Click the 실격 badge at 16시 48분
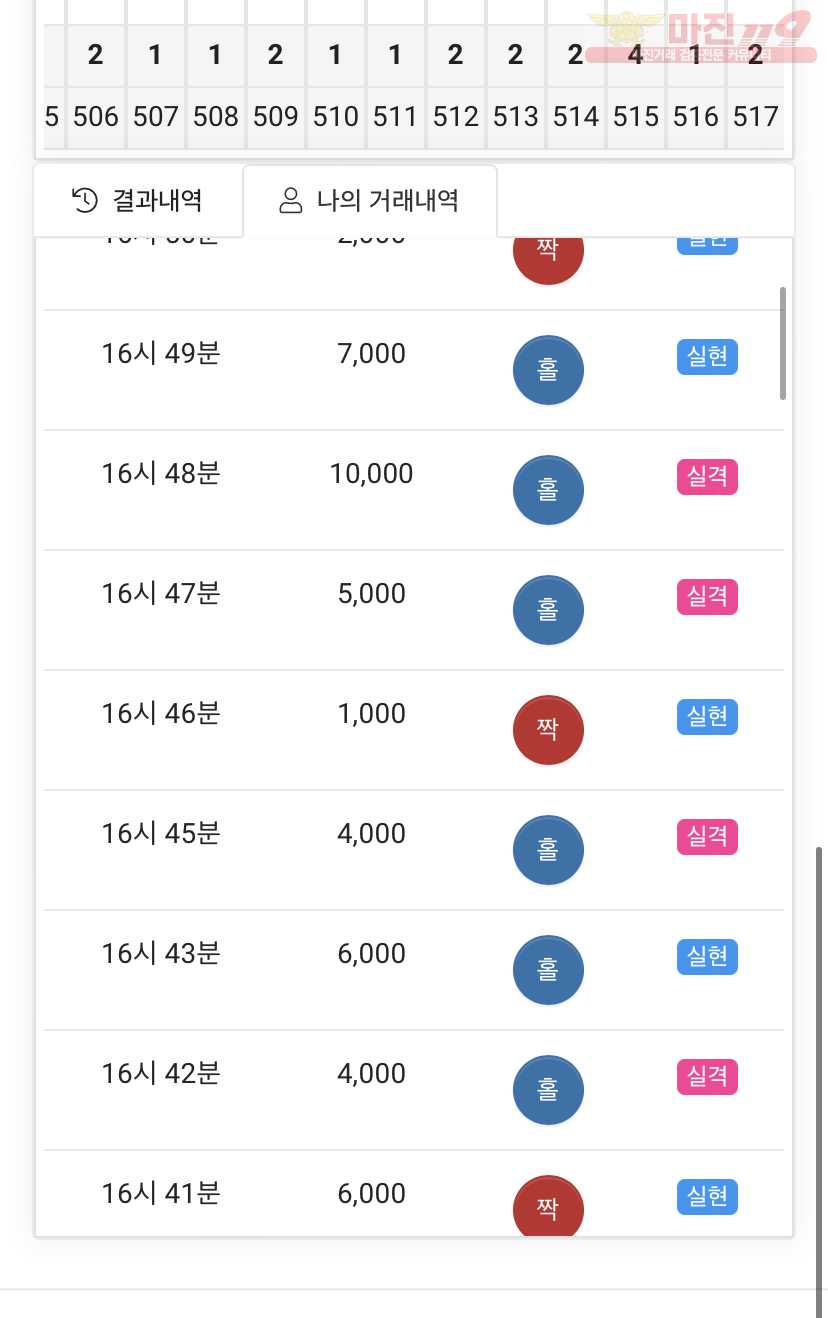 tap(708, 477)
